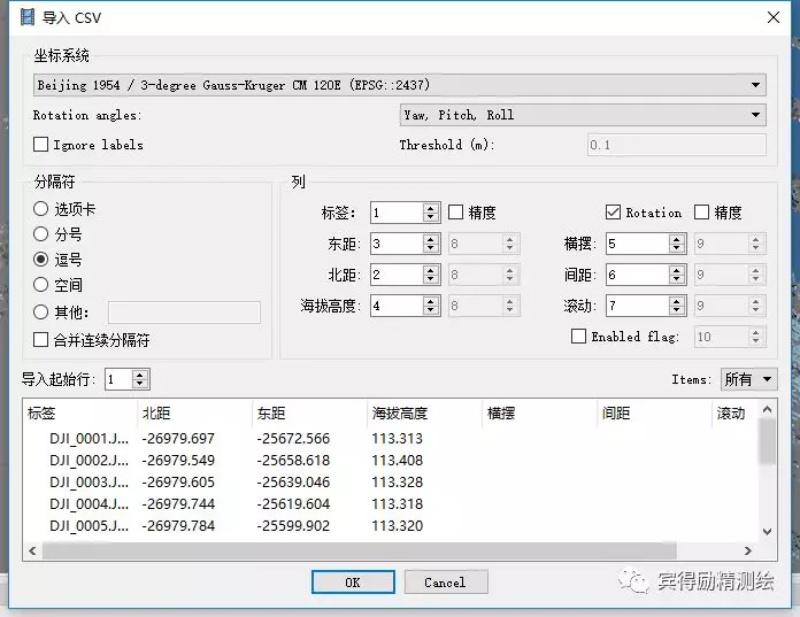Click the 海拔高度 column header
Viewport: 800px width, 617px height.
398,413
